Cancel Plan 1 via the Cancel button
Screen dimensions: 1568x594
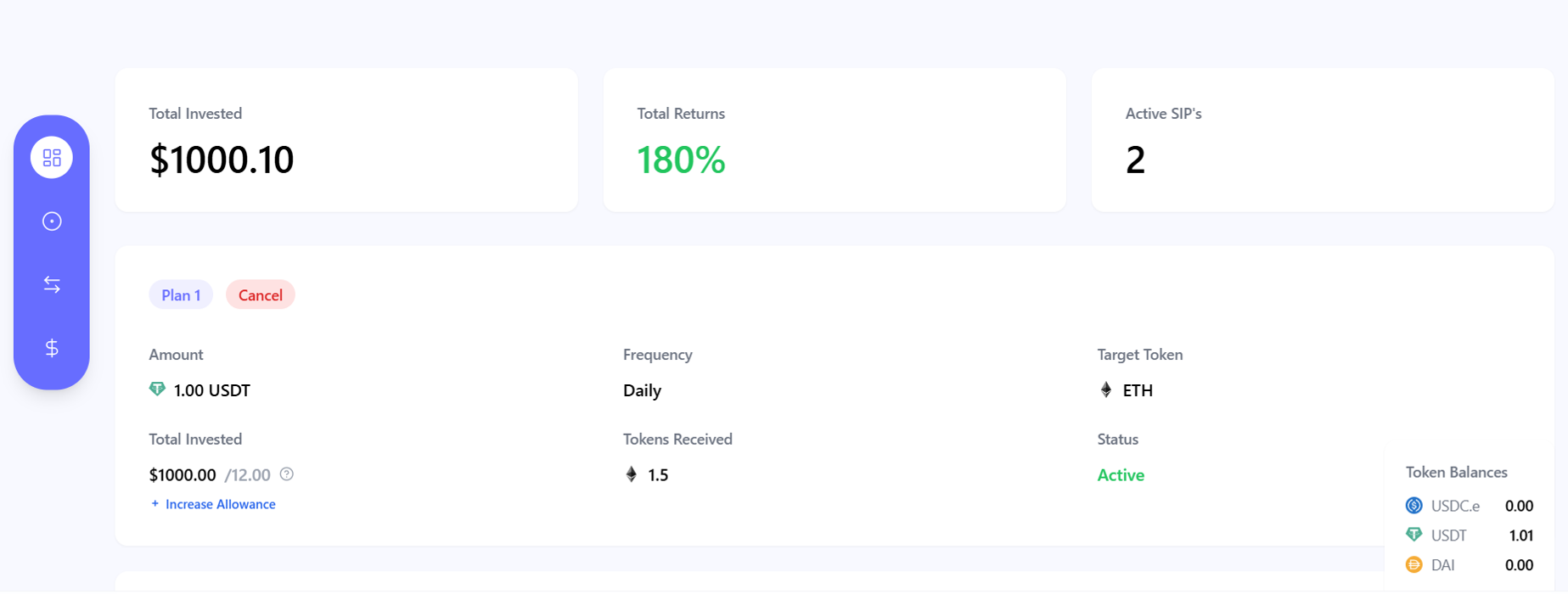[x=261, y=294]
